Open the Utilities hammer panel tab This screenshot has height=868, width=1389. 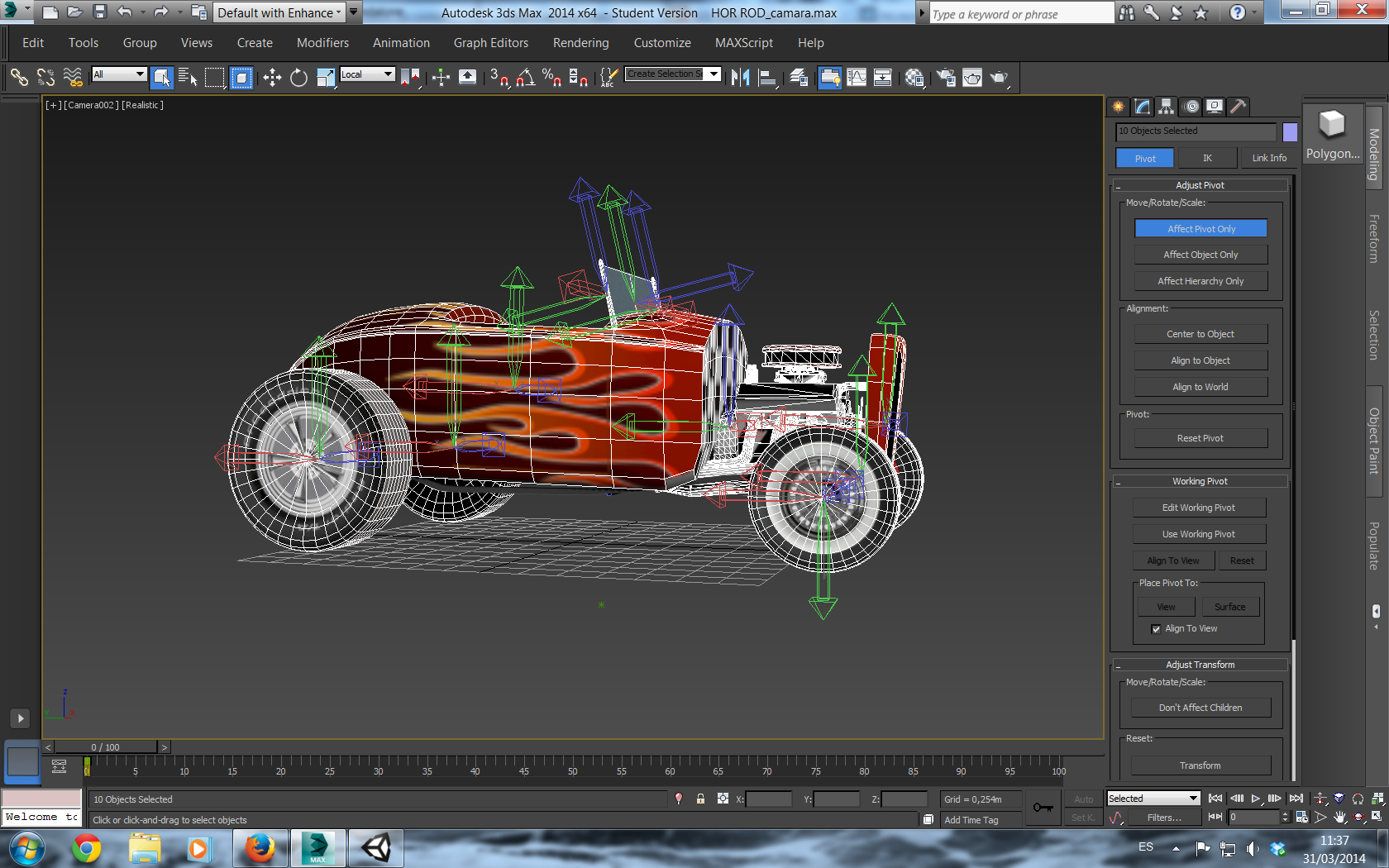1239,107
